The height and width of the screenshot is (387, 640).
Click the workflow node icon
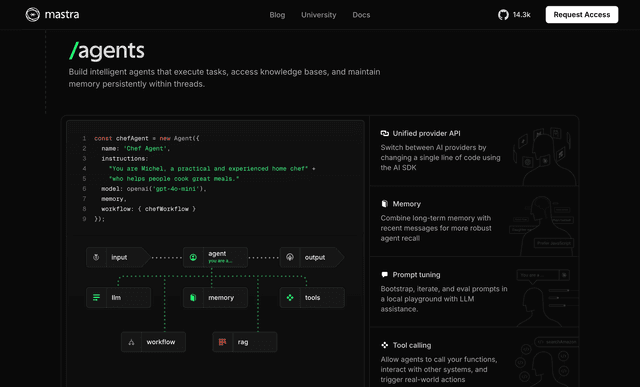pos(131,342)
